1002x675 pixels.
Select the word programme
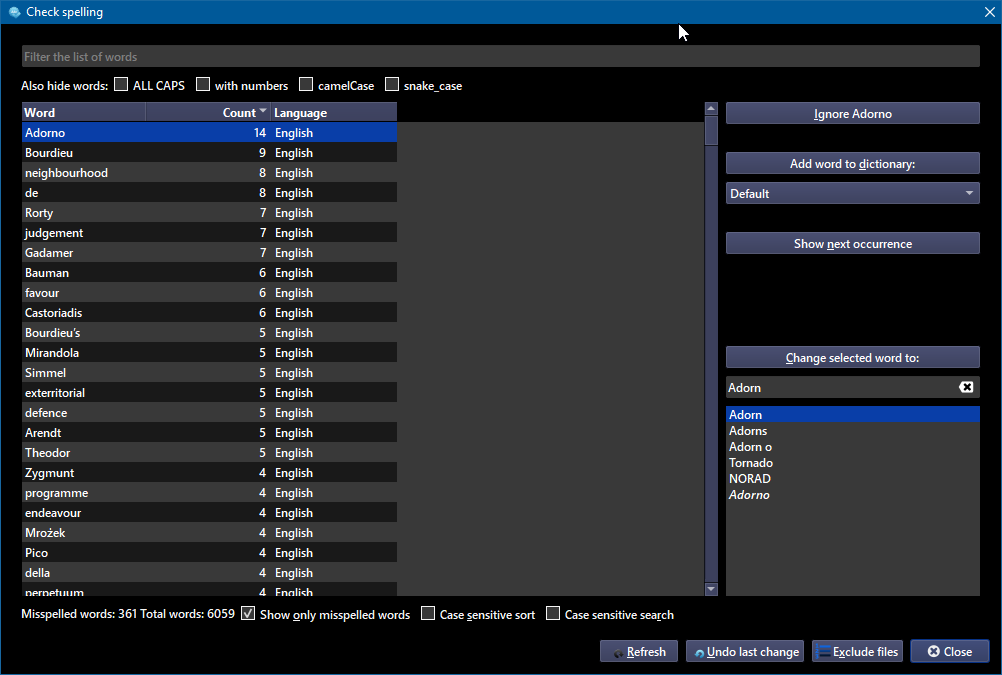(x=210, y=492)
